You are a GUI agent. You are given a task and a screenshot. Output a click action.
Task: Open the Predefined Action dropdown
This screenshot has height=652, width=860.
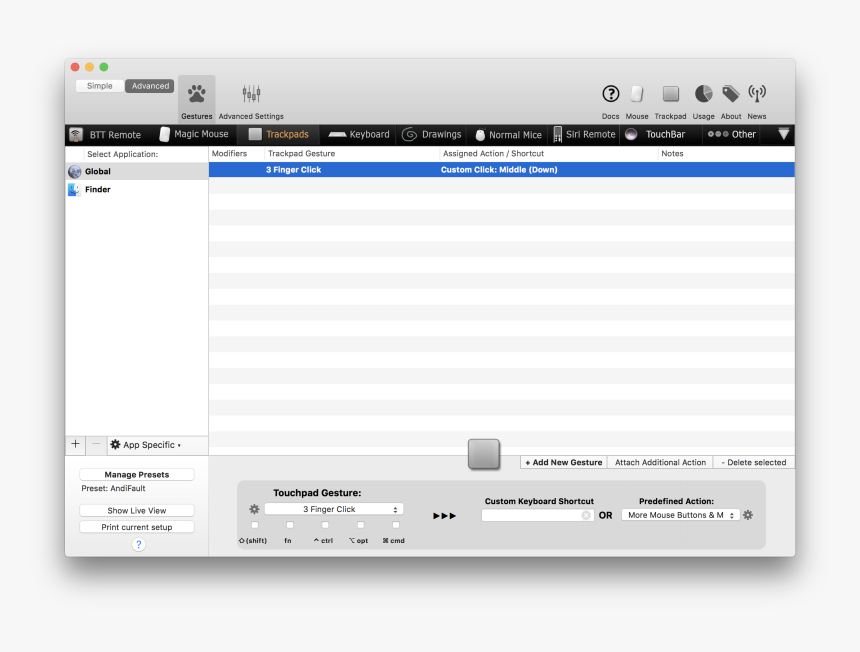pos(681,515)
